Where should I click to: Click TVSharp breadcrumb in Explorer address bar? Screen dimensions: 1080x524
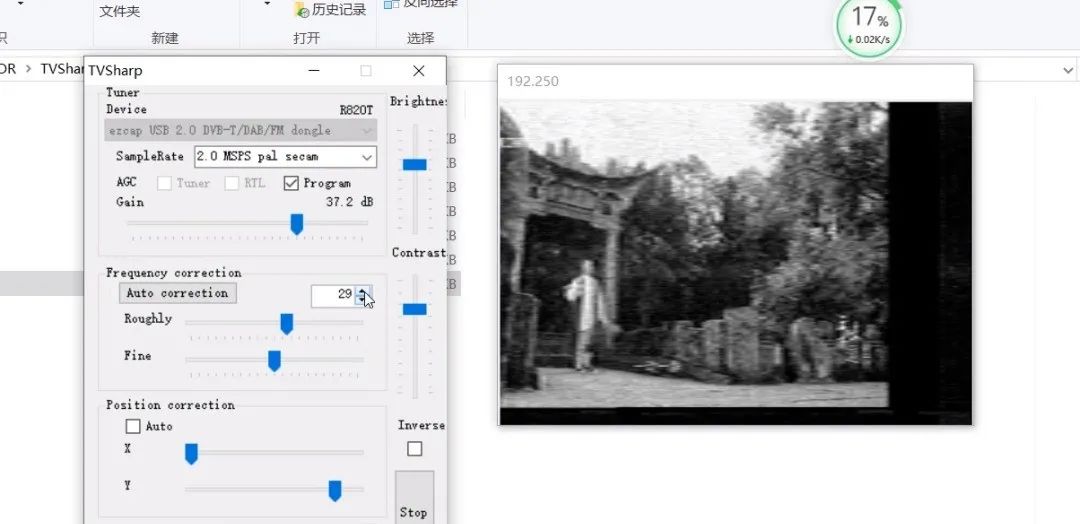point(62,69)
